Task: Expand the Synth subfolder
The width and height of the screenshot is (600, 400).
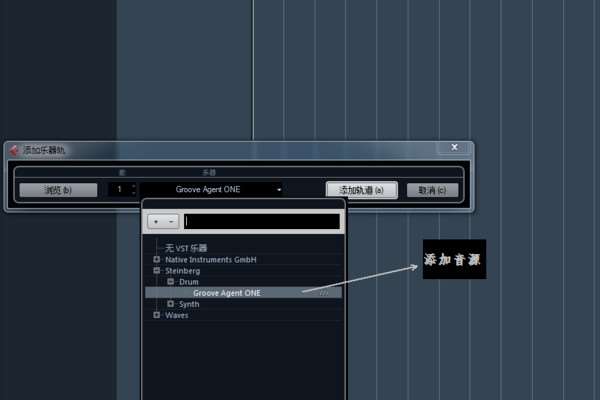Action: click(x=171, y=304)
